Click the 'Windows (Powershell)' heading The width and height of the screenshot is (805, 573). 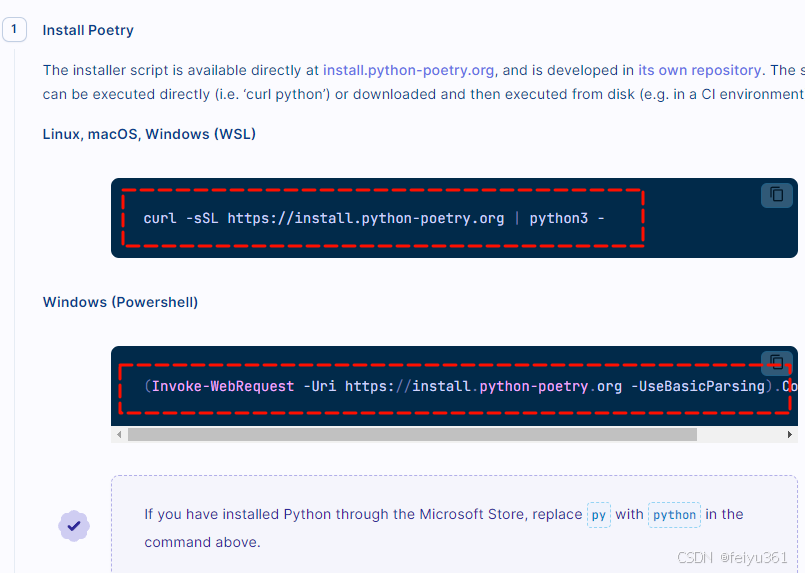pos(120,302)
